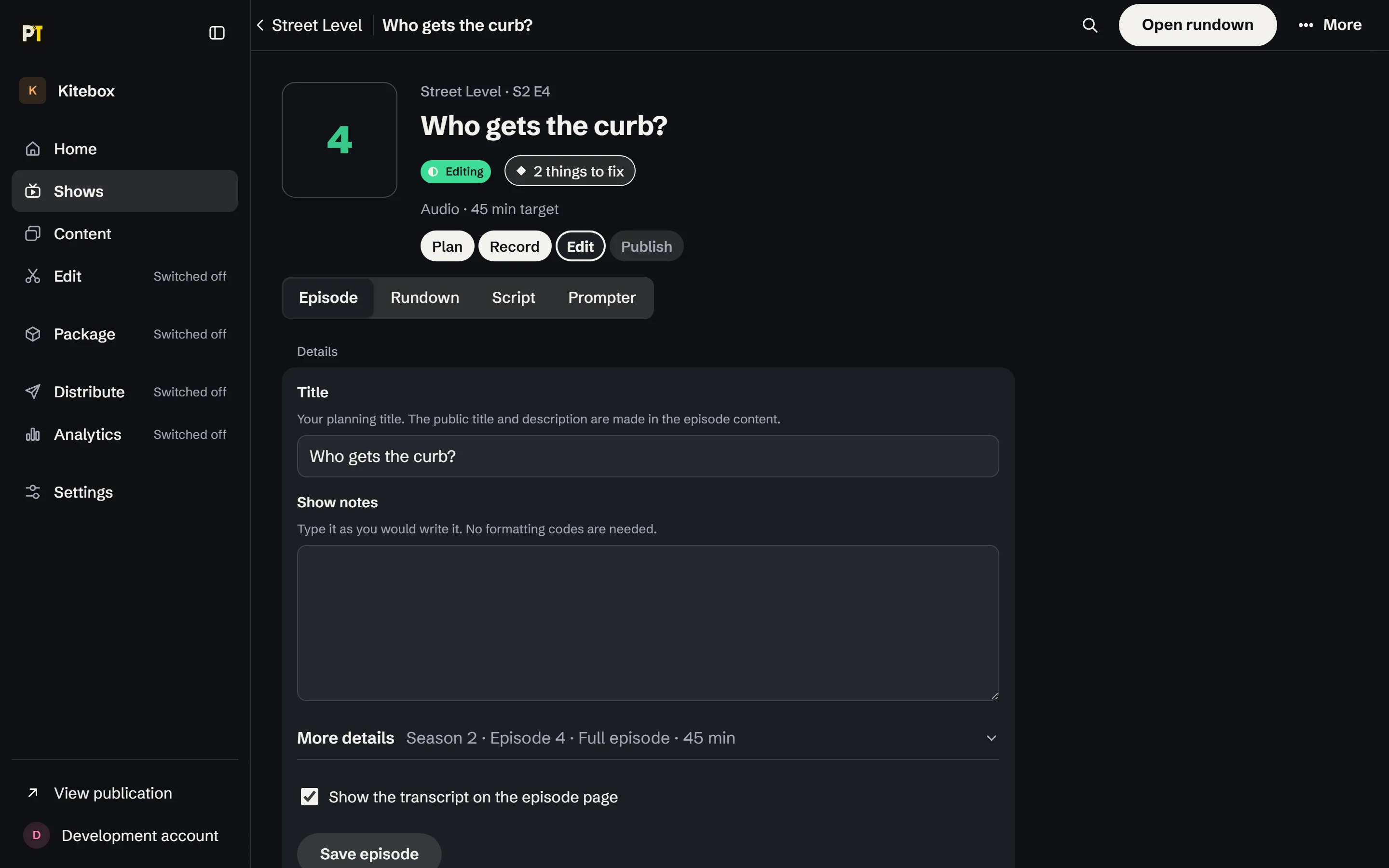Screen dimensions: 1389x868
Task: Click the View publication link
Action: pos(124,793)
